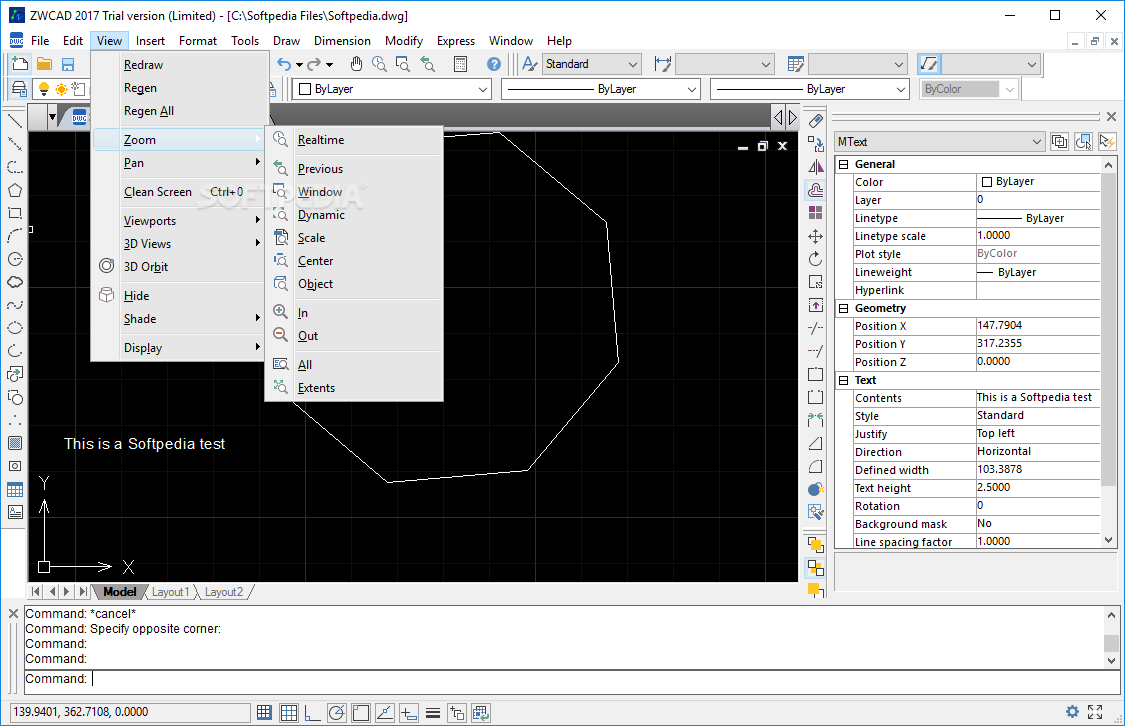Toggle Snap mode in status bar
The image size is (1125, 726).
264,712
